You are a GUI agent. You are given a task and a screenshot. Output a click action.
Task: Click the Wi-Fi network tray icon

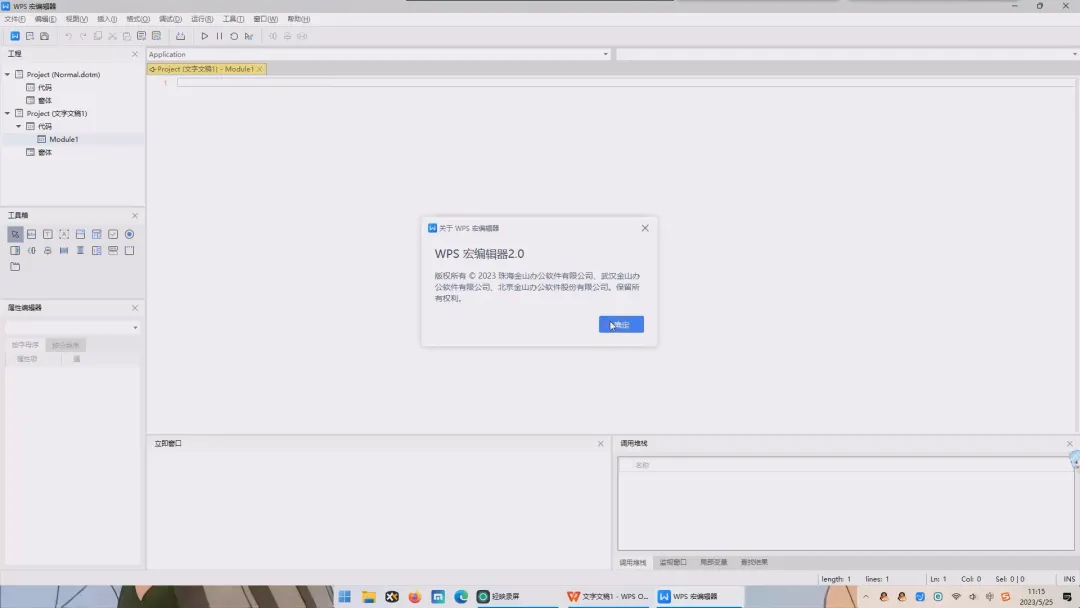pyautogui.click(x=956, y=596)
